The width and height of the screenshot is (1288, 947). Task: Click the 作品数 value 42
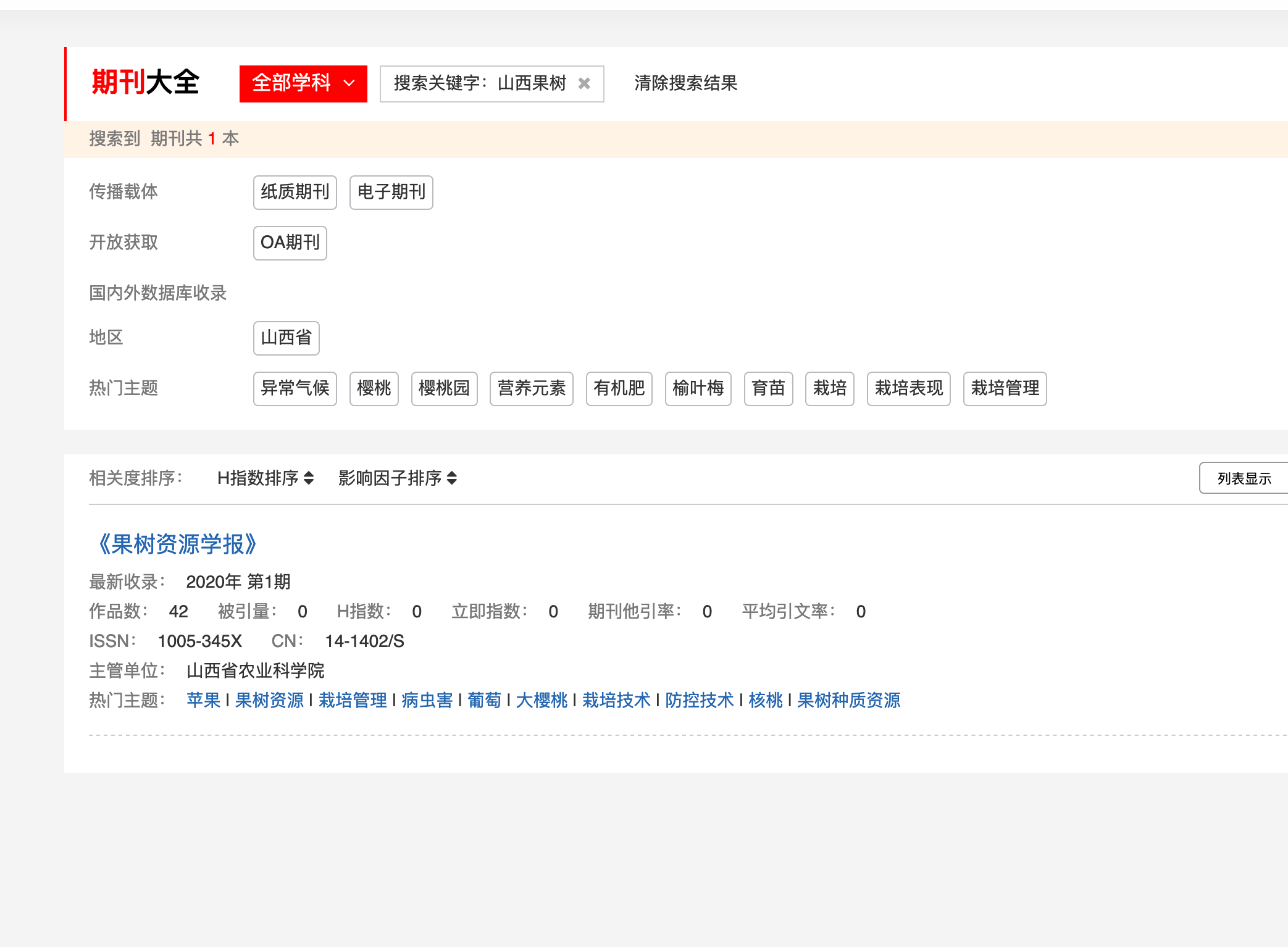[x=178, y=611]
